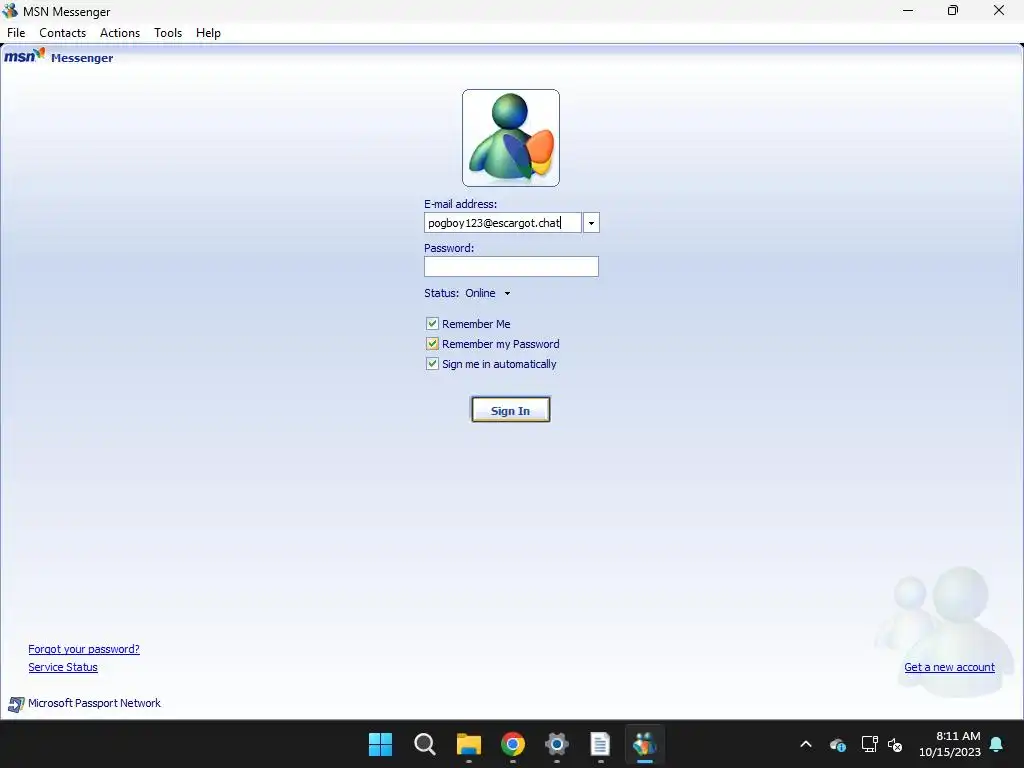Image resolution: width=1024 pixels, height=768 pixels.
Task: Click the MSN Messenger title bar icon
Action: (x=10, y=11)
